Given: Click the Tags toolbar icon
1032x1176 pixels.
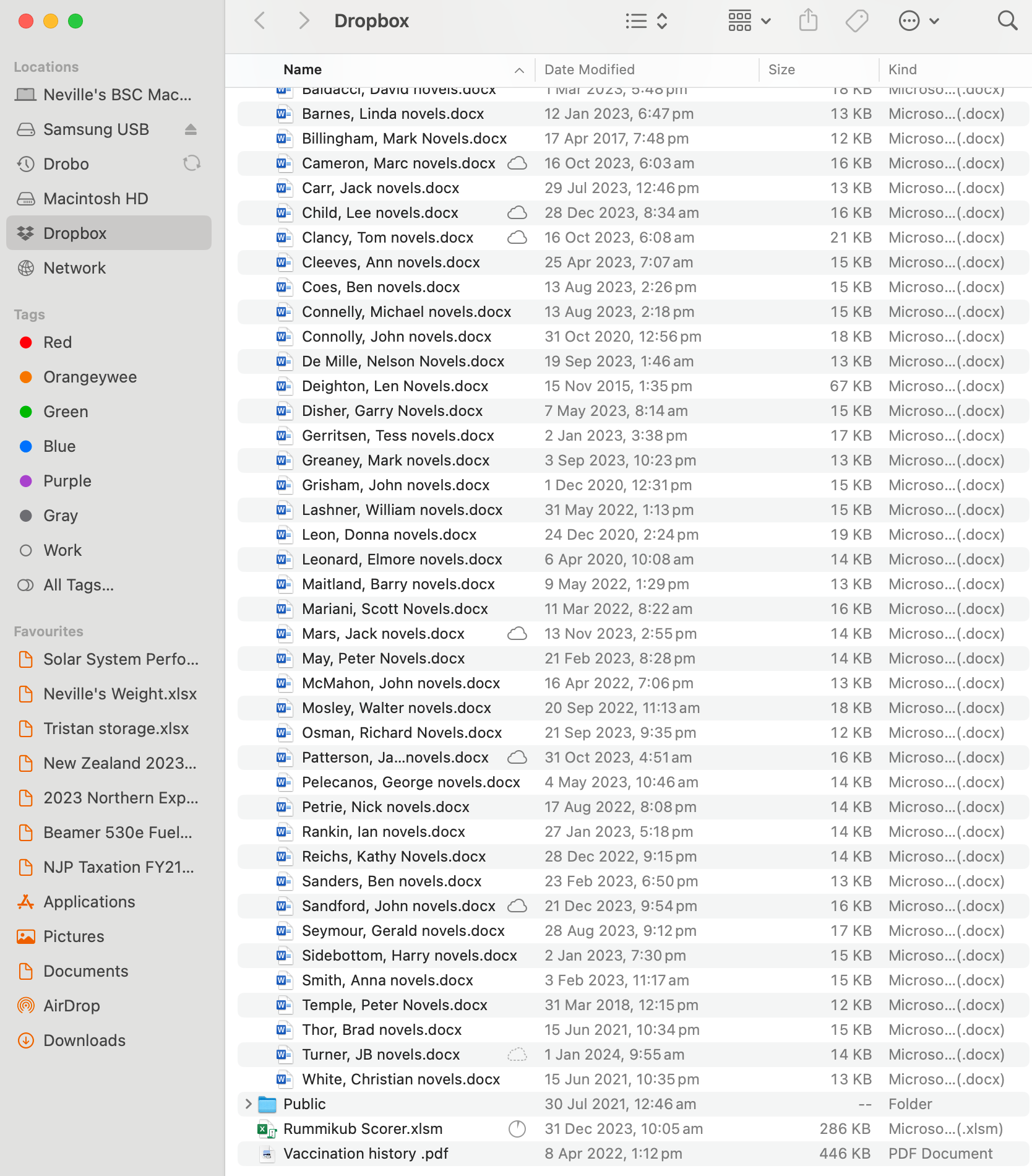Looking at the screenshot, I should point(857,21).
